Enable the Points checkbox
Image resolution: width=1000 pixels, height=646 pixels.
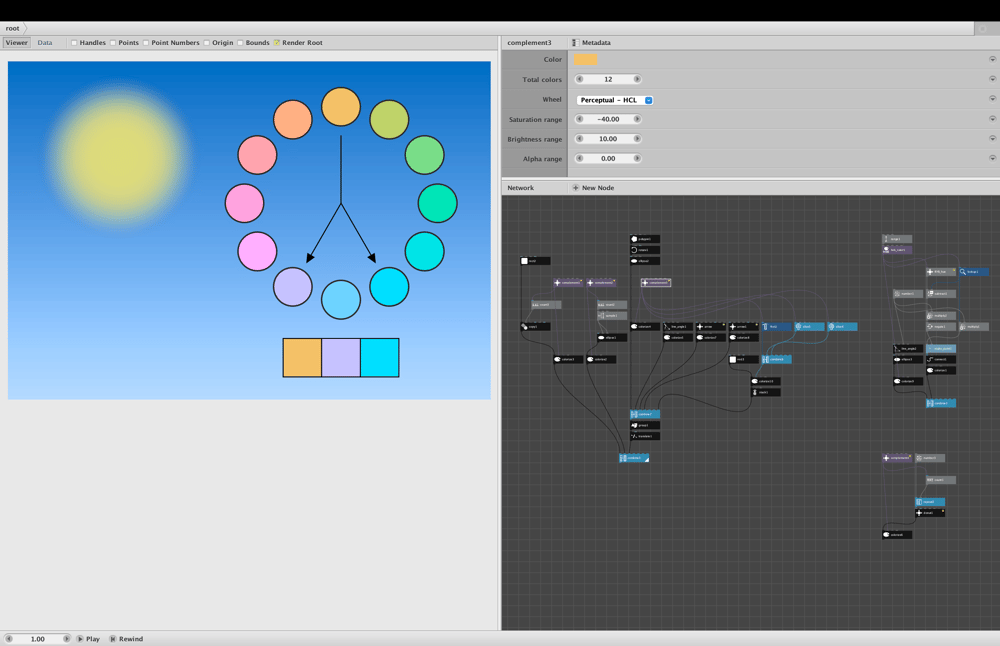tap(113, 43)
